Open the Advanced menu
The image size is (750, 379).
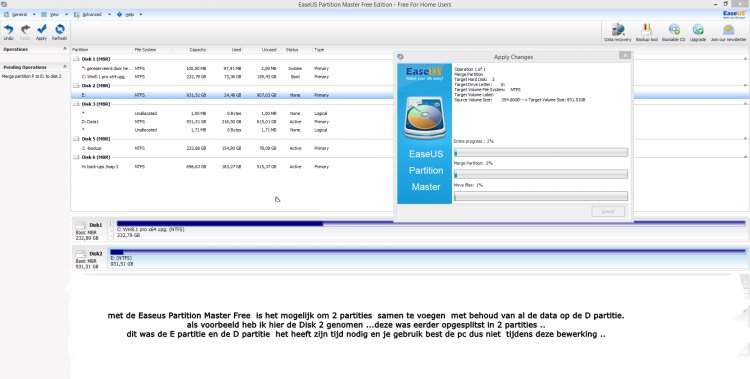coord(92,14)
